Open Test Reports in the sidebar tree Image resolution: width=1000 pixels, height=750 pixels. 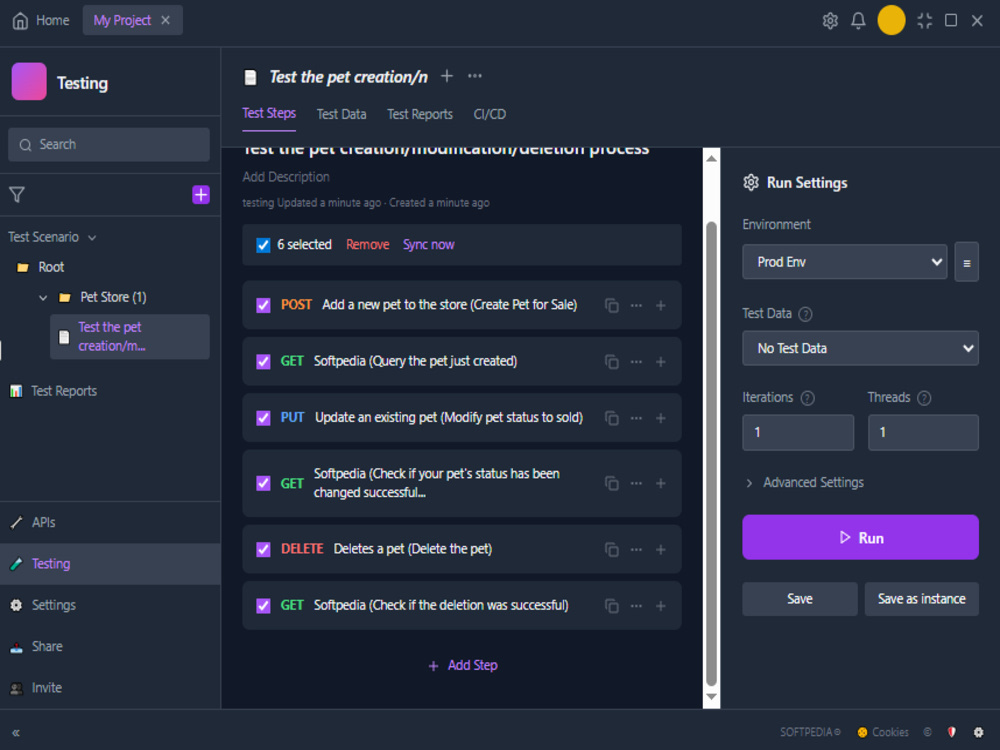54,391
